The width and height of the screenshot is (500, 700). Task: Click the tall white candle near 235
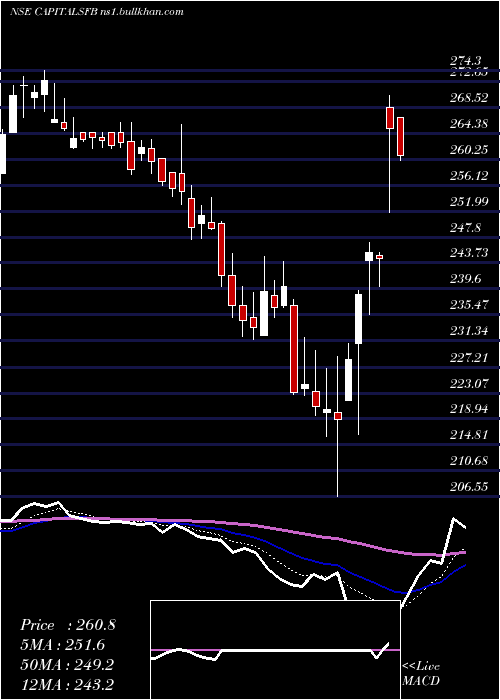(358, 319)
